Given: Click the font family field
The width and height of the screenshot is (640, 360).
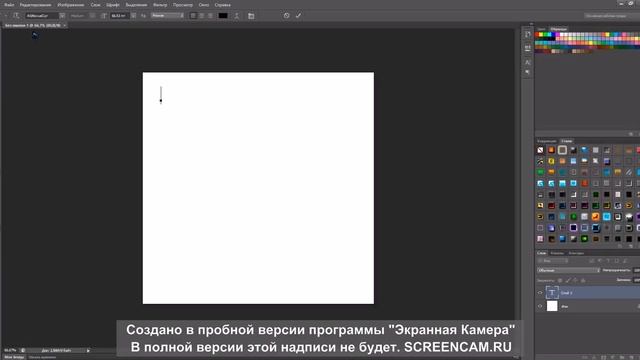Looking at the screenshot, I should [42, 16].
